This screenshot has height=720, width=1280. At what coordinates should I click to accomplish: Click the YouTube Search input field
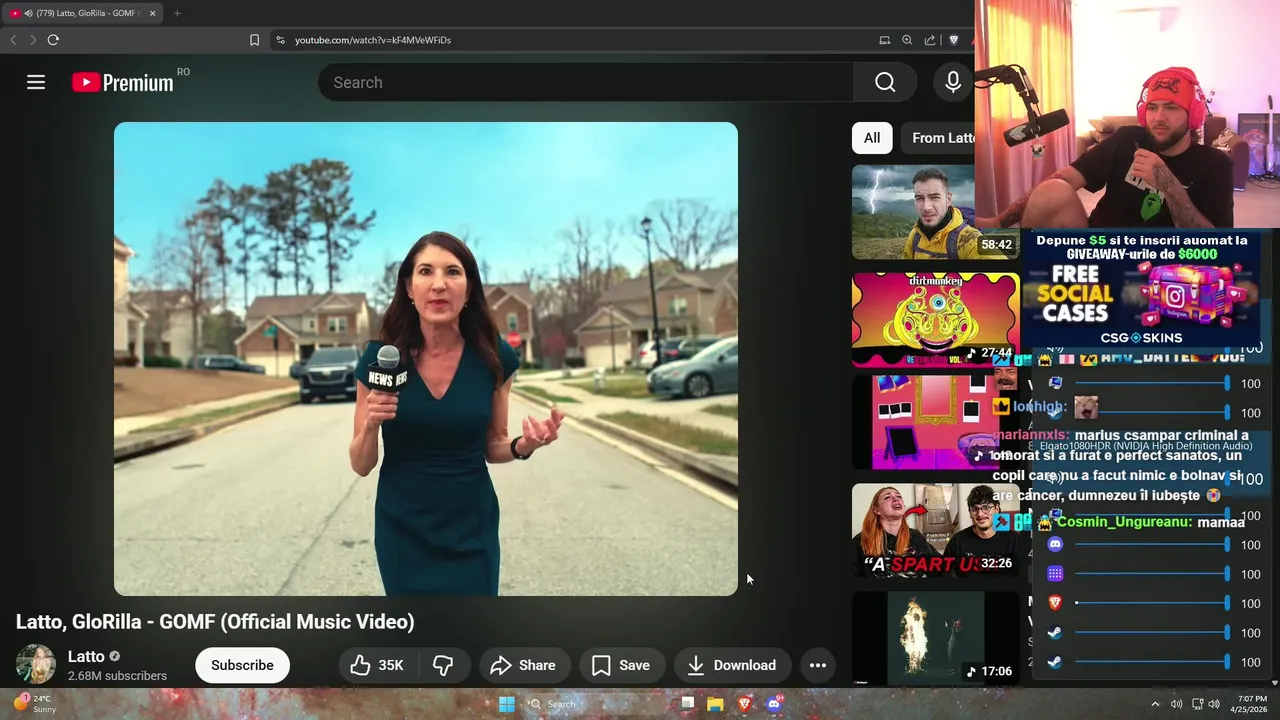(585, 82)
